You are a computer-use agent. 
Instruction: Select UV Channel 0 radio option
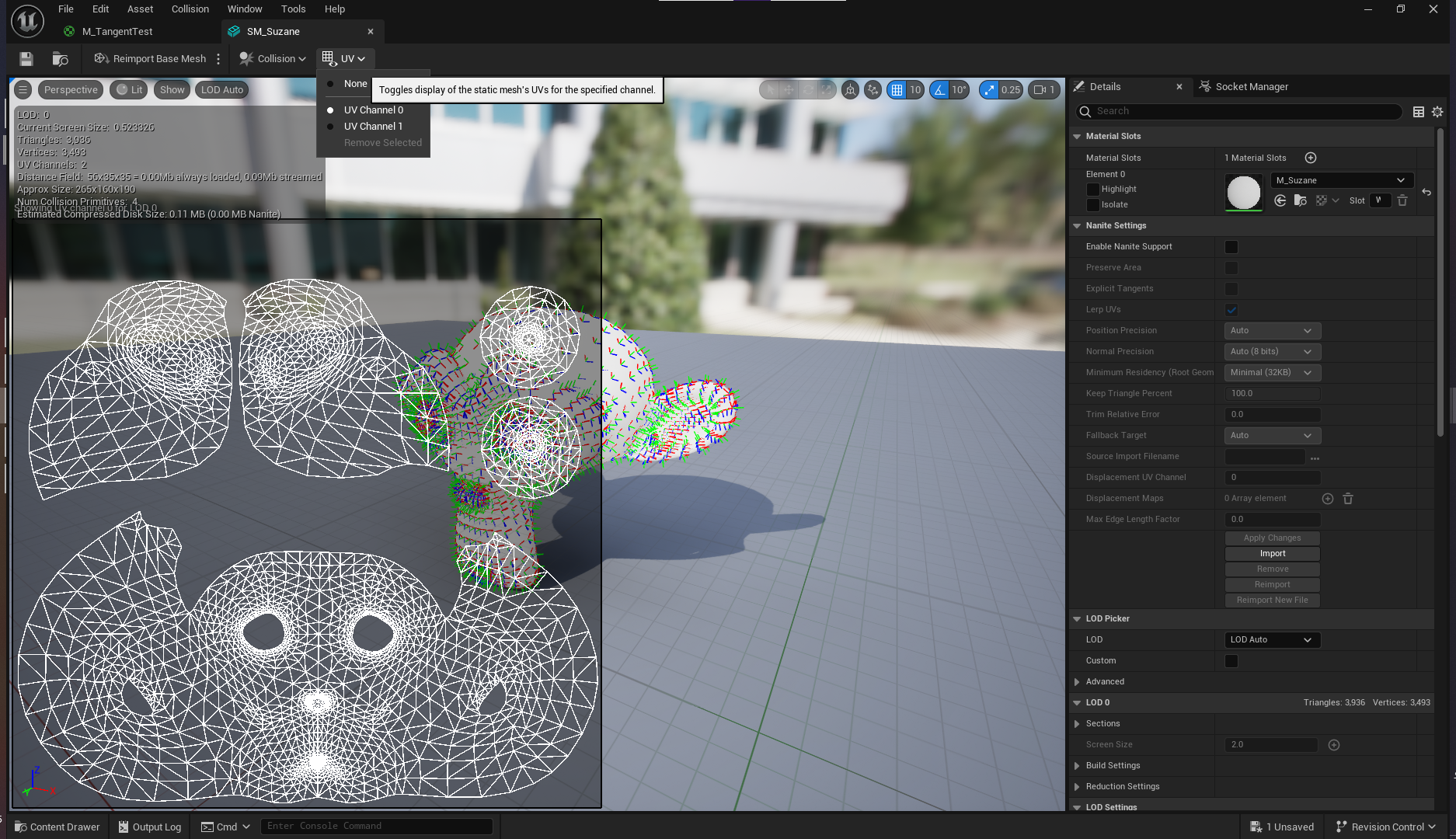(x=373, y=110)
